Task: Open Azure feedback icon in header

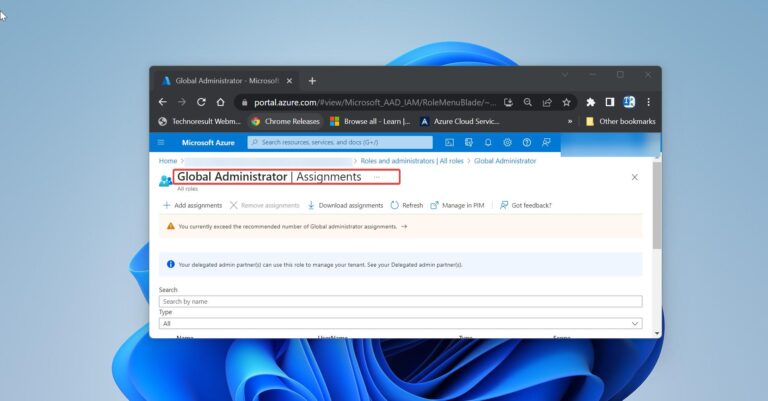Action: 546,142
